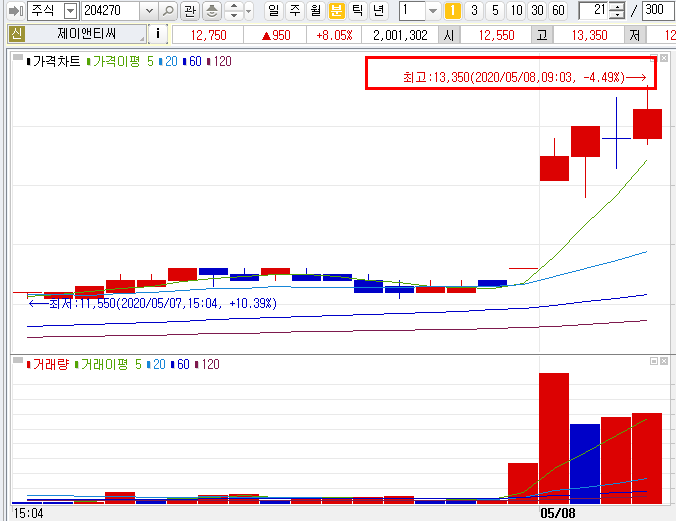Maximize the volume chart panel

tap(654, 361)
